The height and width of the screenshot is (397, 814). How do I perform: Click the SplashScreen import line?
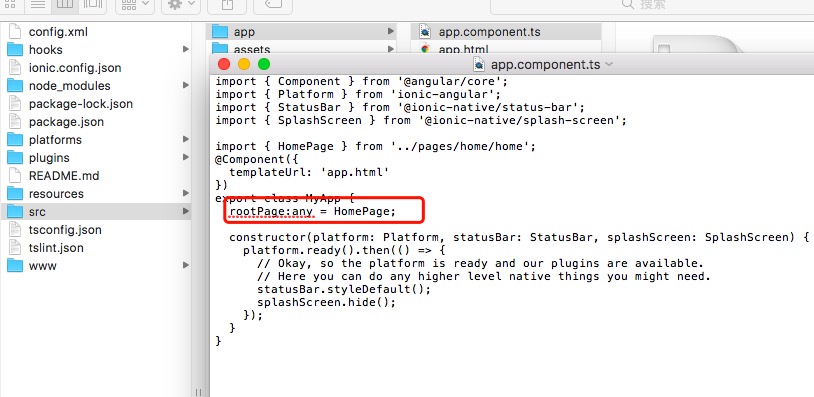pyautogui.click(x=421, y=120)
